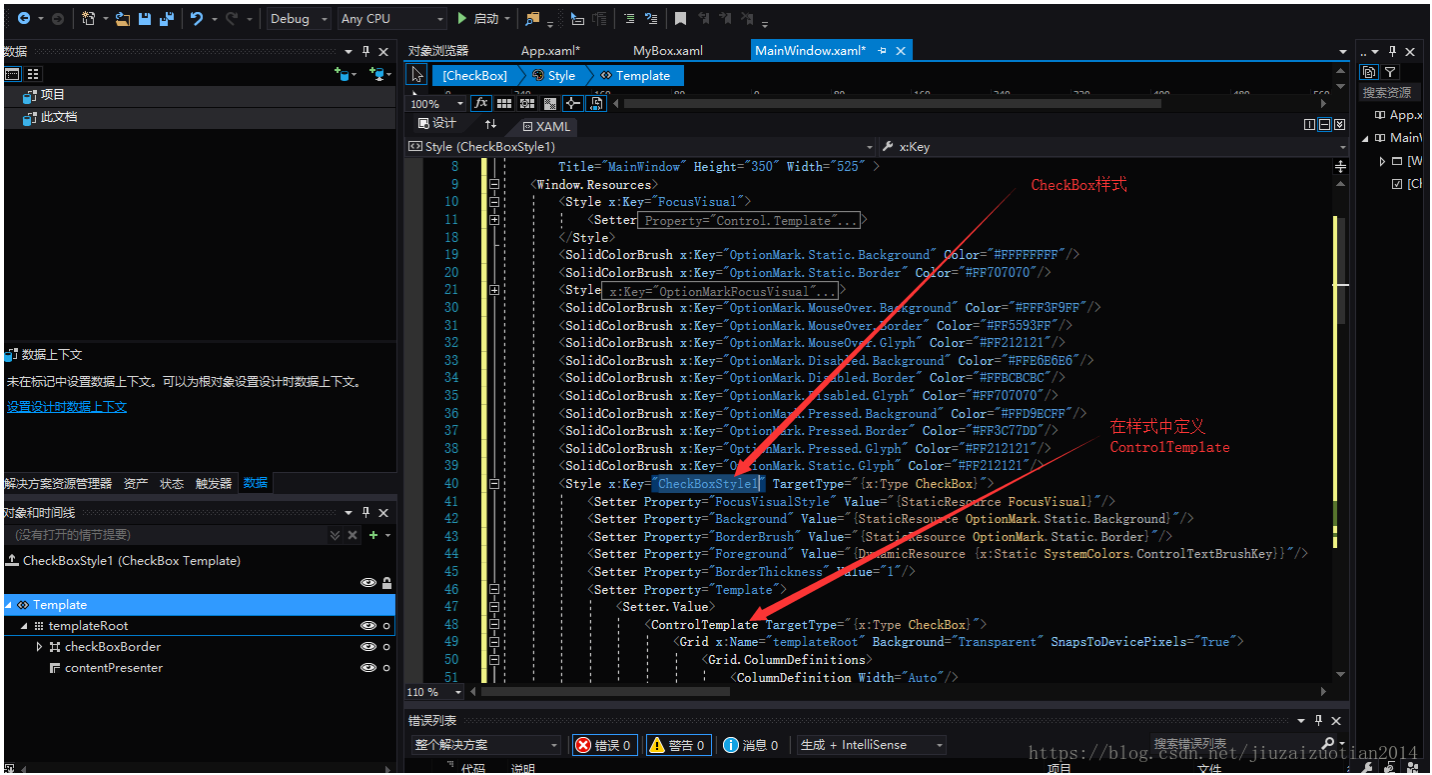The image size is (1432, 775).
Task: Select the contentPresenter tree item
Action: tap(113, 668)
